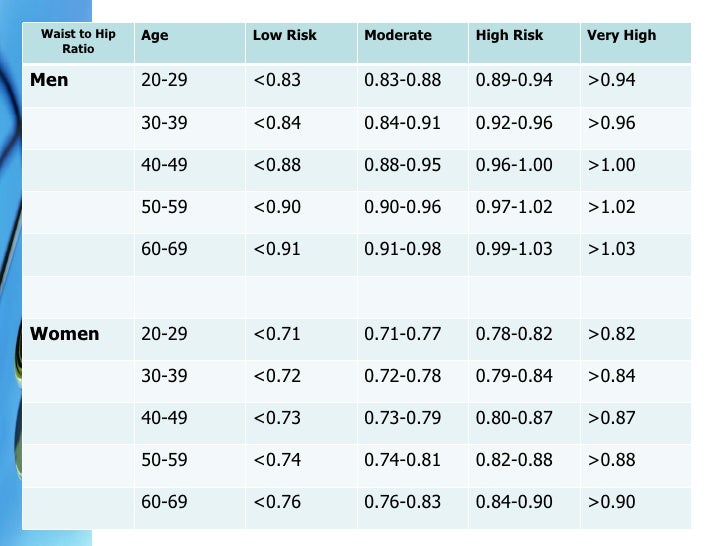Select the Men 40-49 age cell

[x=164, y=165]
